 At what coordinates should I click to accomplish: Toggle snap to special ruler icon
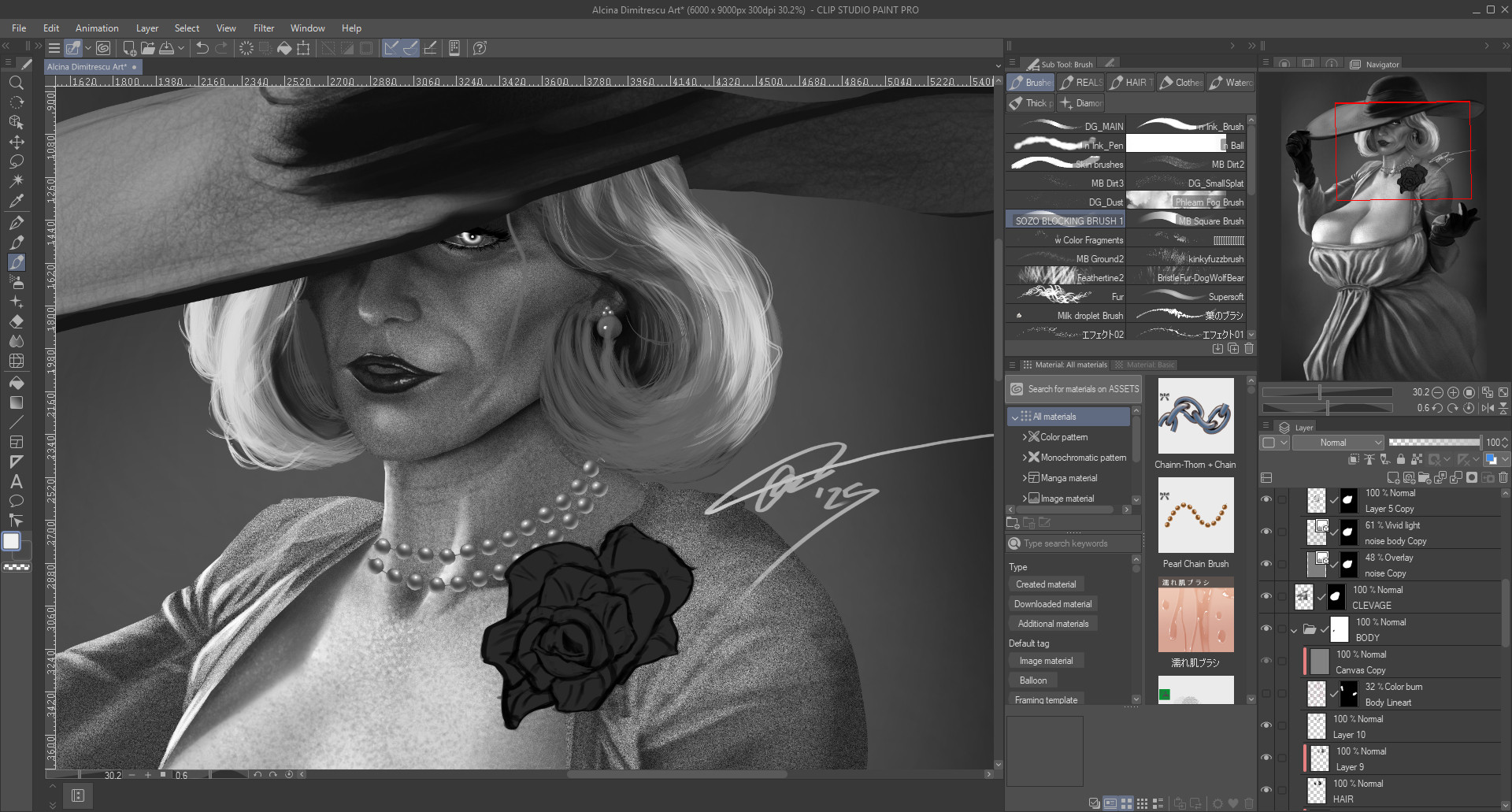click(x=410, y=48)
